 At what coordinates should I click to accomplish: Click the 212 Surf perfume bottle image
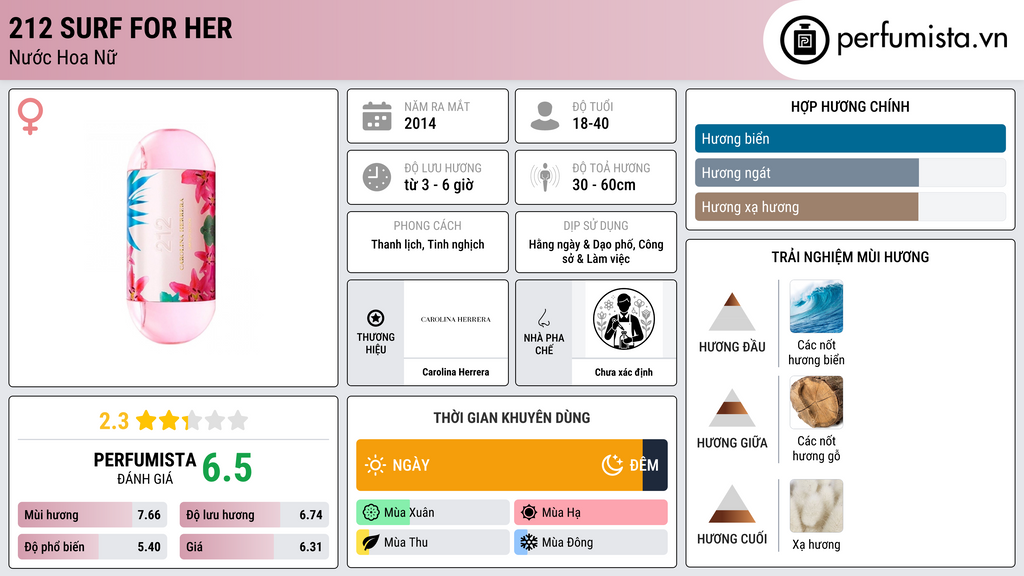click(x=171, y=236)
